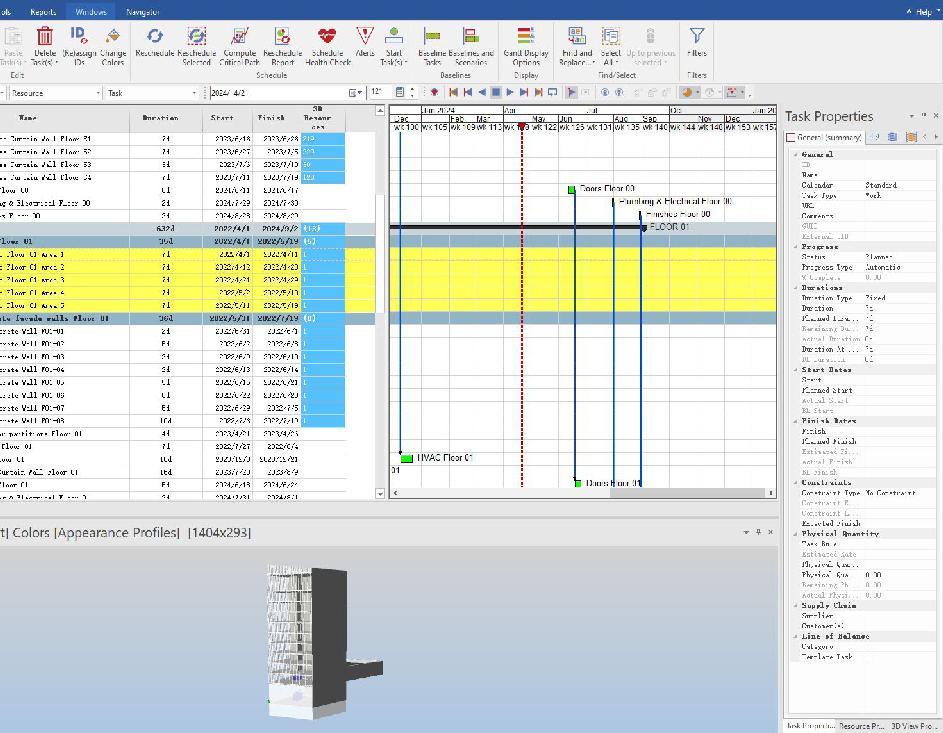
Task: Play animation backward
Action: point(482,93)
